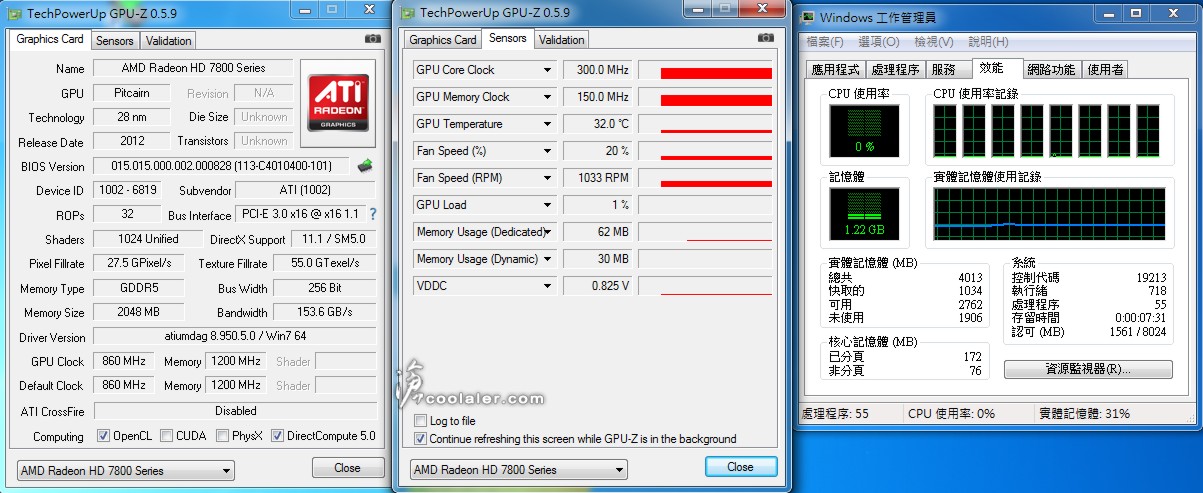Screen dimensions: 1203x493
Task: Click GPU-Z title icon in Sensors window
Action: (x=407, y=12)
